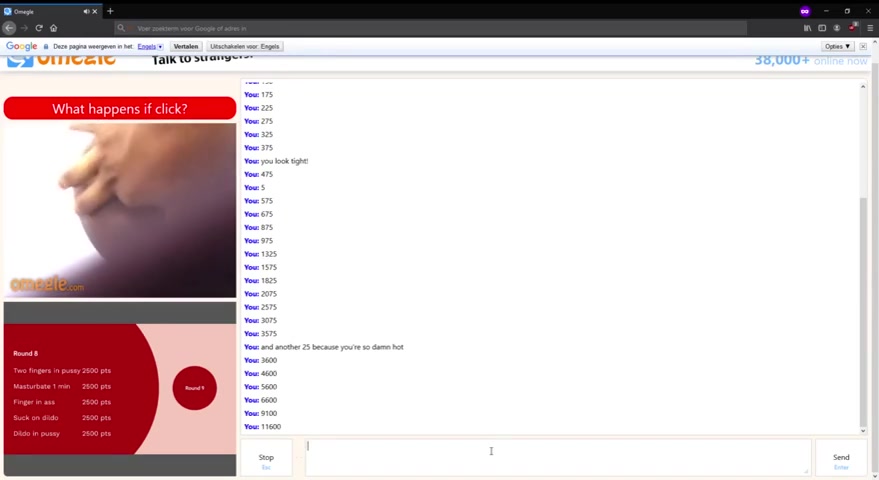
Task: Open the browser hamburger menu
Action: (870, 28)
